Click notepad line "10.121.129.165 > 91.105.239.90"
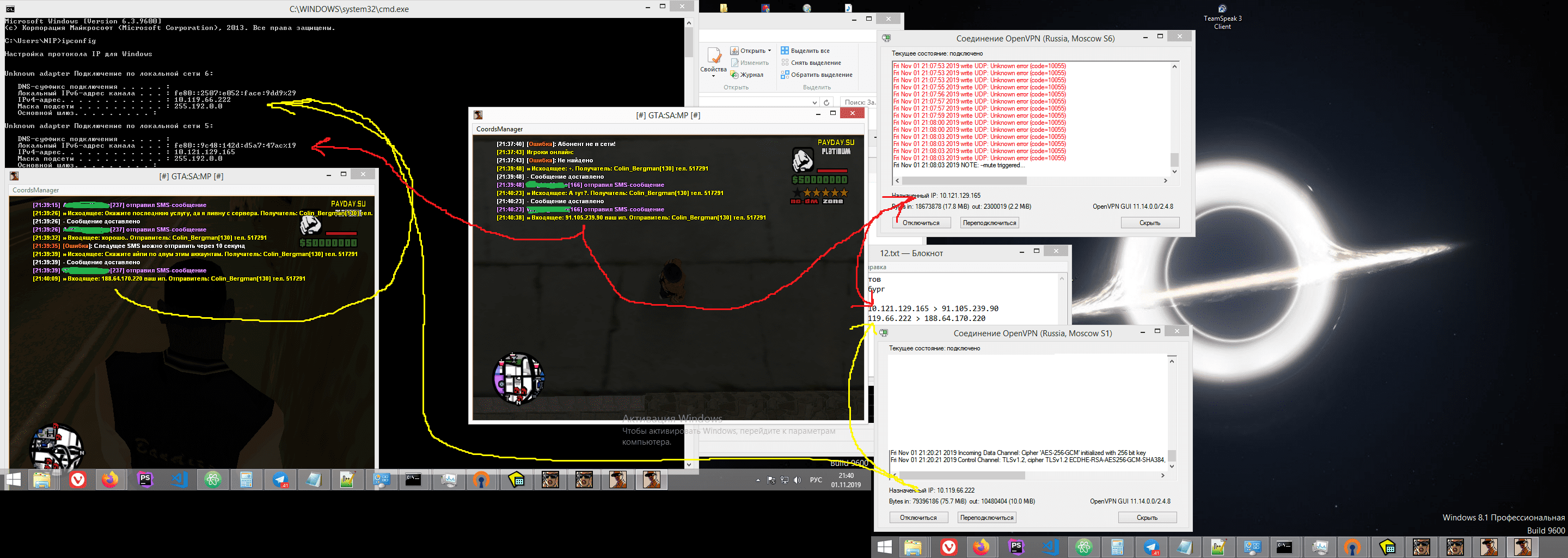This screenshot has width=1568, height=558. point(933,308)
